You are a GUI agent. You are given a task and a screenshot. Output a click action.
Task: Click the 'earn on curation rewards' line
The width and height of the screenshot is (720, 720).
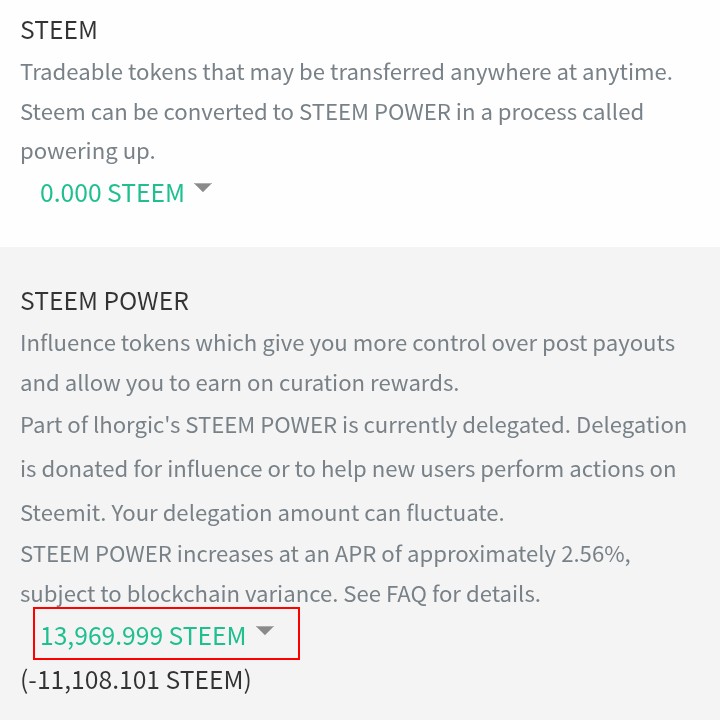pyautogui.click(x=239, y=383)
